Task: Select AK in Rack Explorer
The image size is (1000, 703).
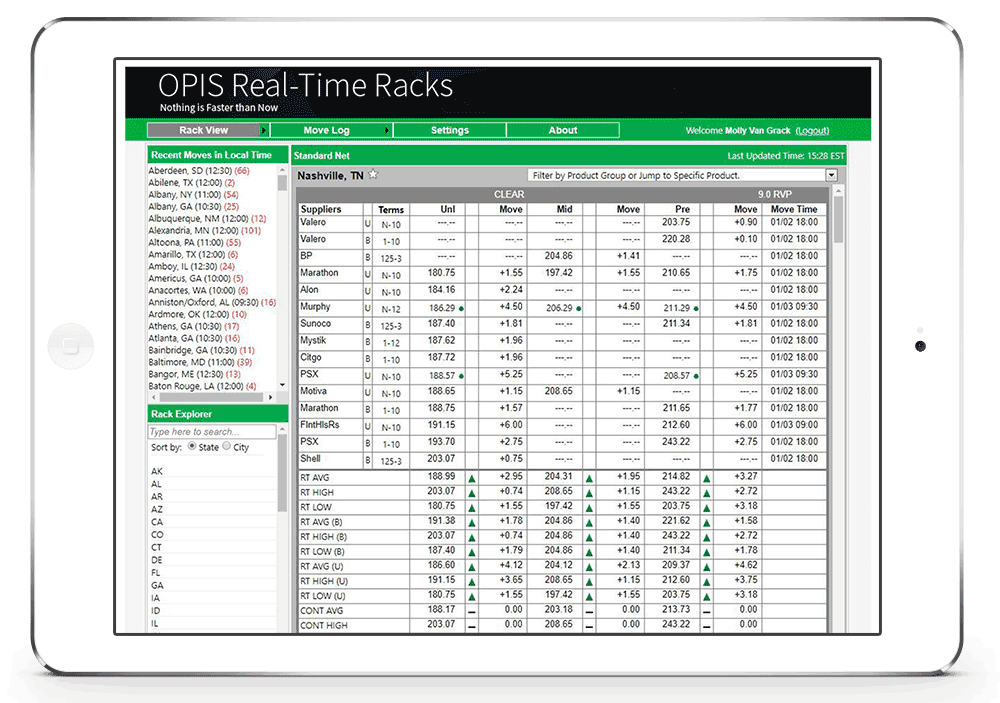Action: (x=157, y=471)
